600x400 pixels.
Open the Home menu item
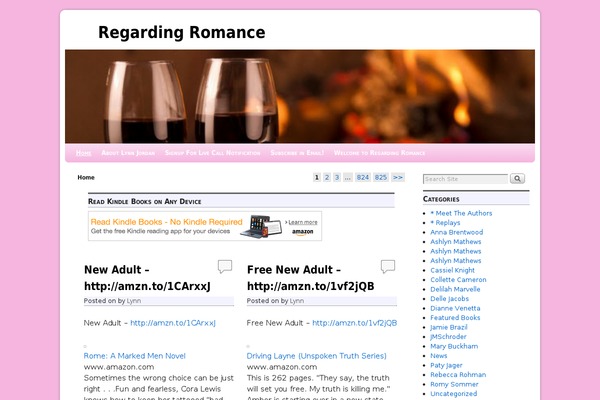[x=83, y=153]
